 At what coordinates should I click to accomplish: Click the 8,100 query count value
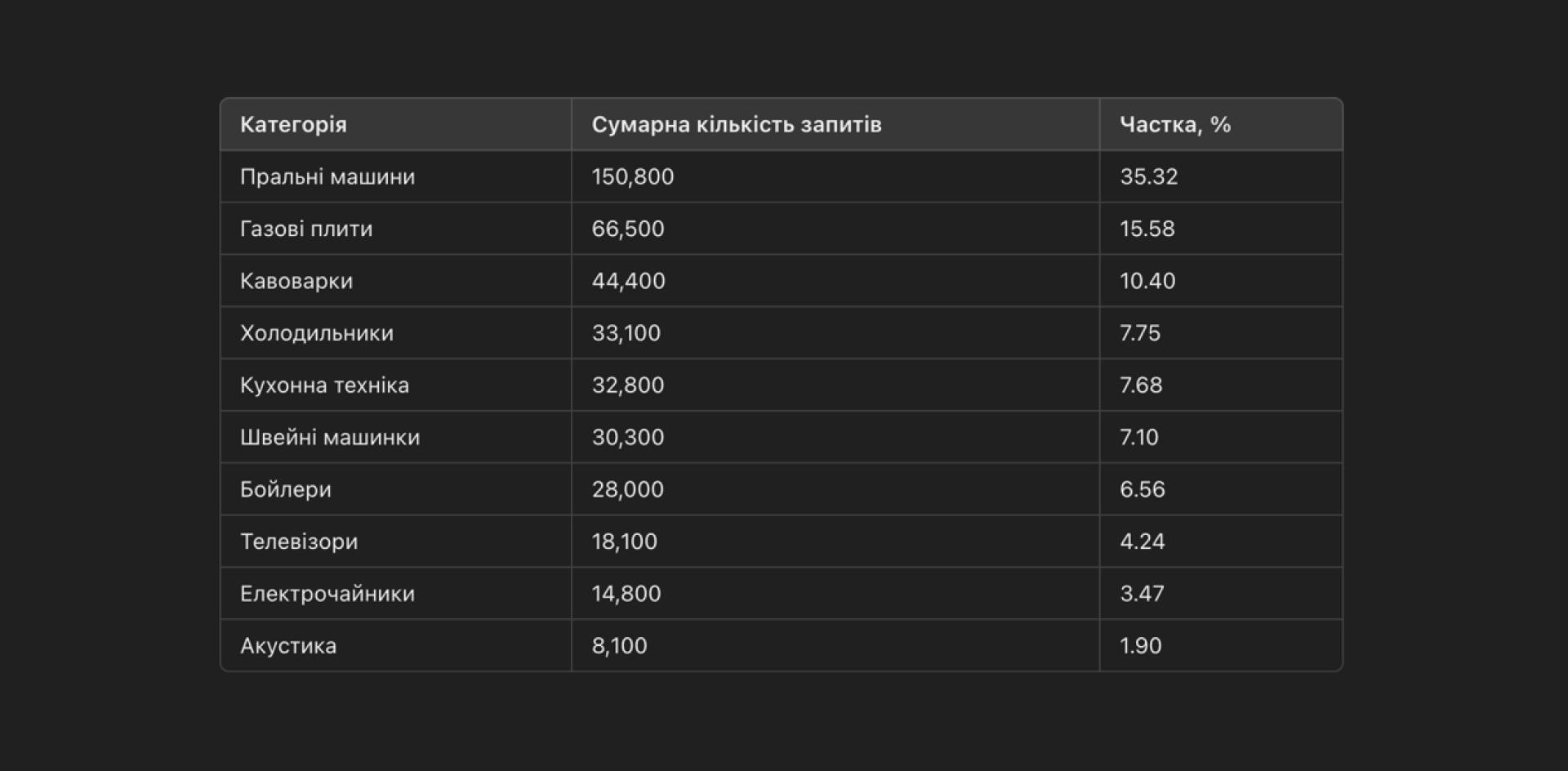(x=620, y=646)
